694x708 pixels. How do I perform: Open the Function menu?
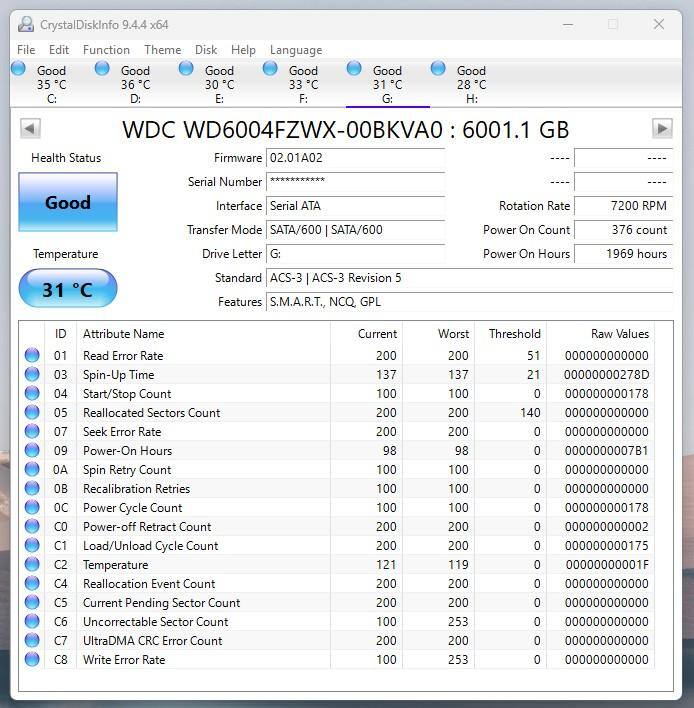(x=106, y=50)
